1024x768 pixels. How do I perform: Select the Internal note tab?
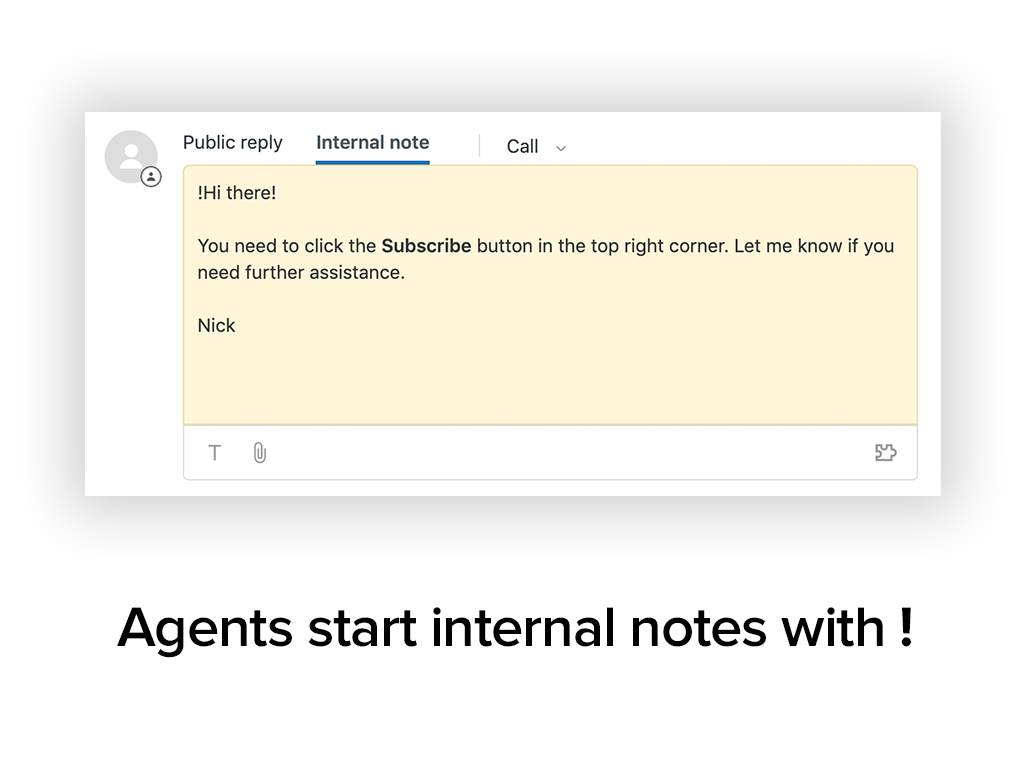(x=372, y=143)
